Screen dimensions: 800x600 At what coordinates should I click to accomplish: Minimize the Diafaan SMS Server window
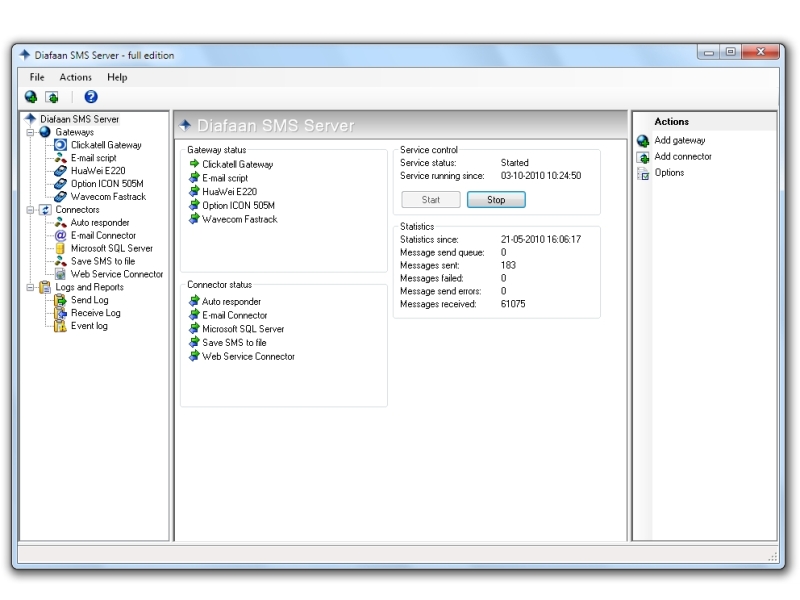click(709, 52)
